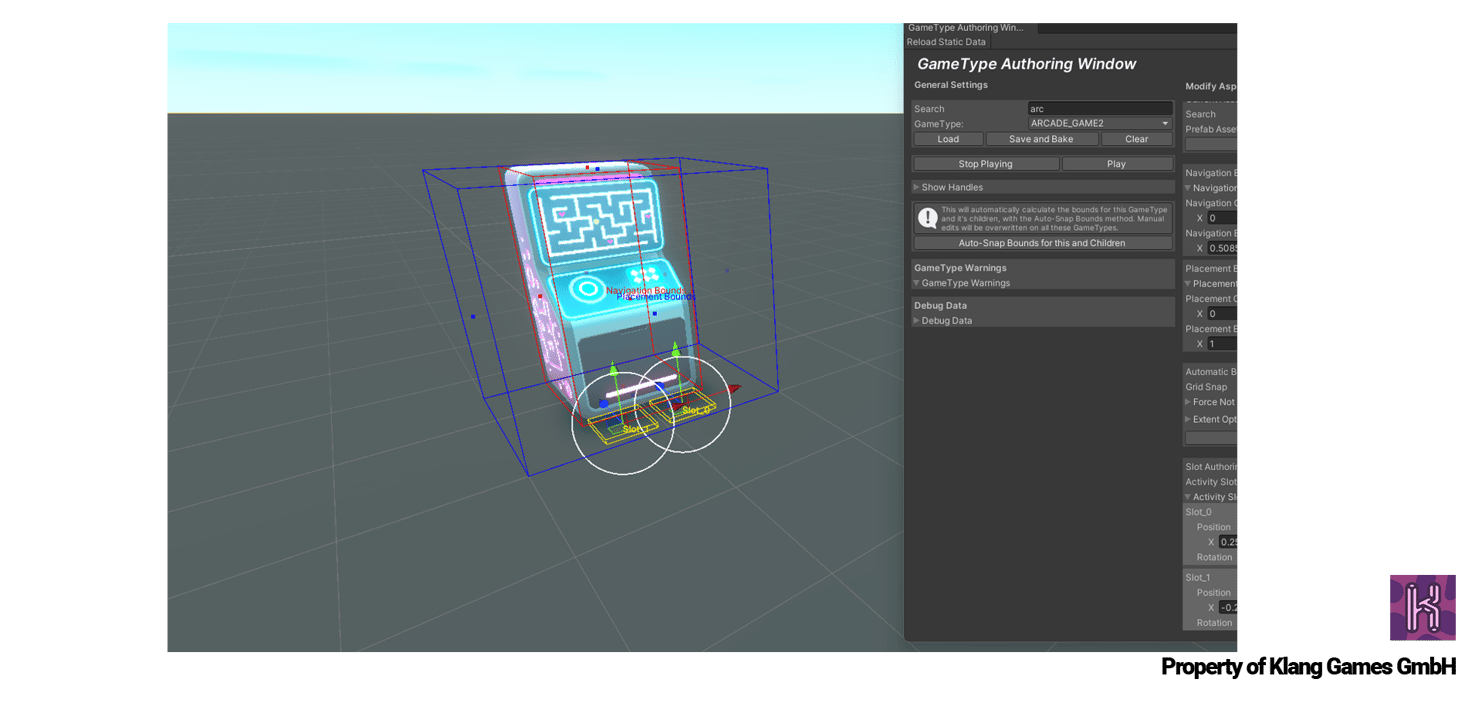Click the 'Grid Snap' label
This screenshot has height=703, width=1482.
[x=1206, y=387]
